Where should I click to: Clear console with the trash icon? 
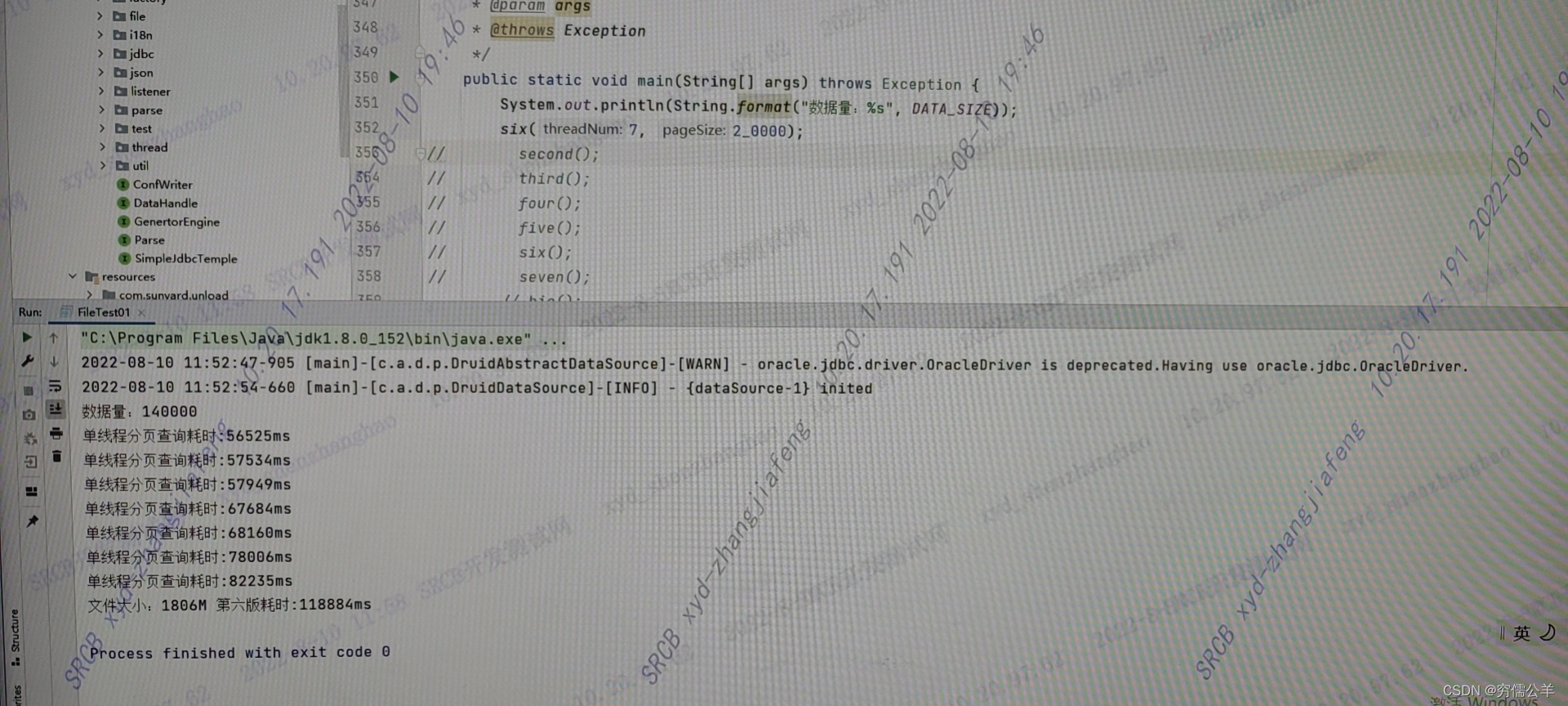coord(56,456)
